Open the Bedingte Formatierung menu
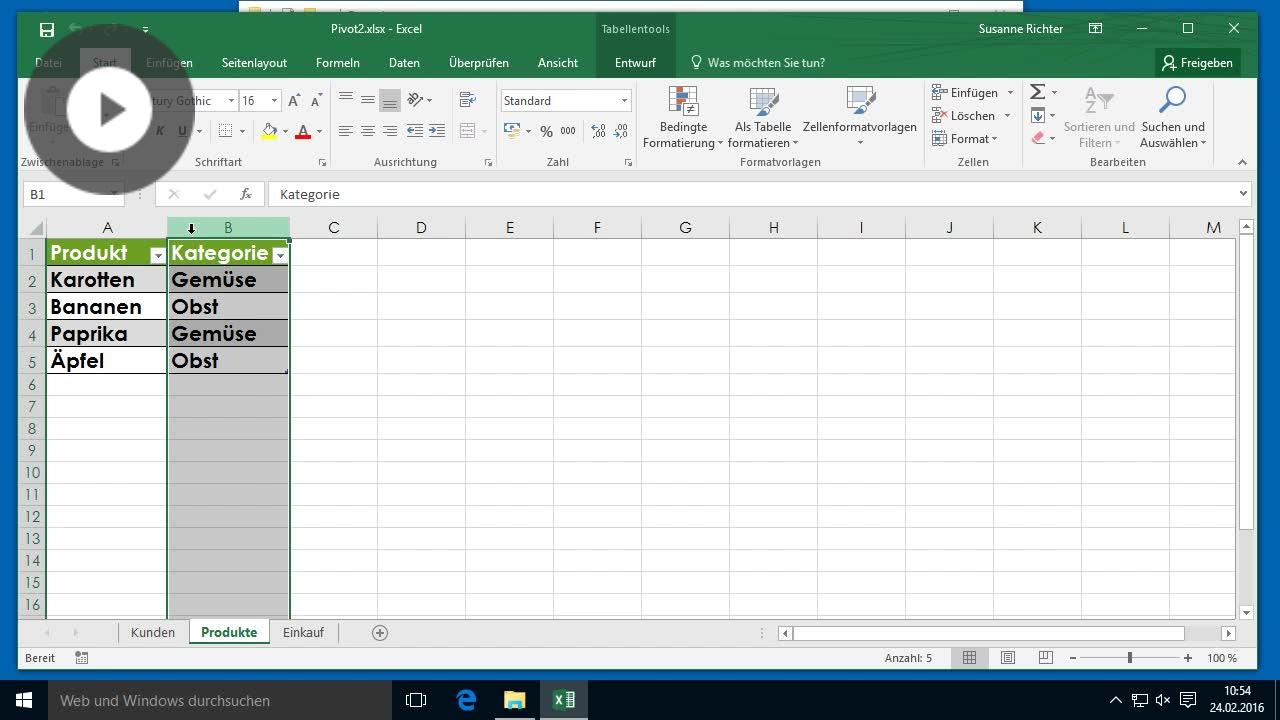The height and width of the screenshot is (720, 1280). 683,118
